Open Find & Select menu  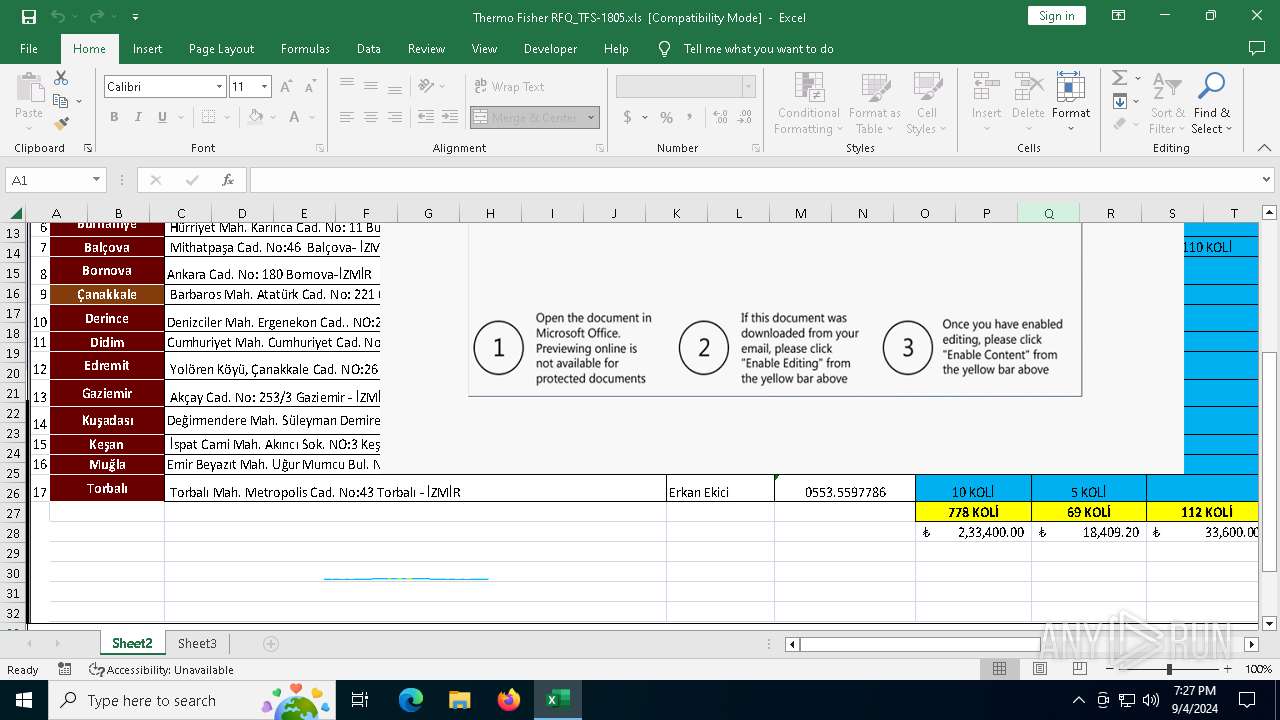pyautogui.click(x=1212, y=103)
